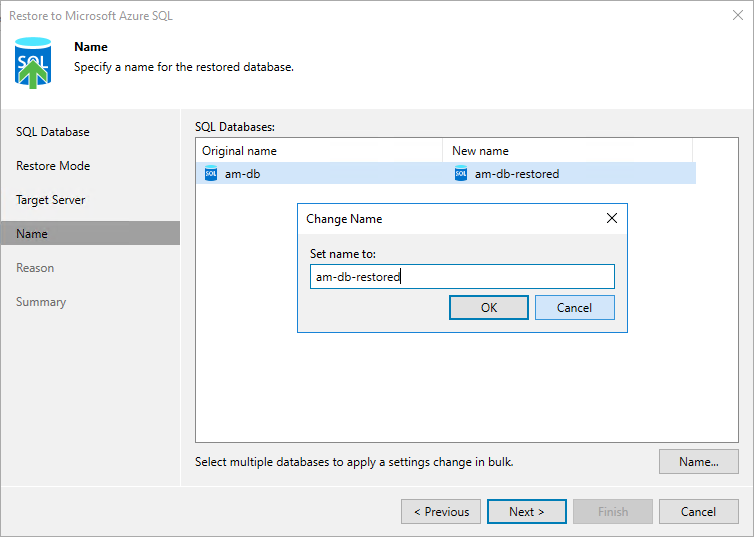
Task: Cancel the restore wizard
Action: [x=698, y=512]
